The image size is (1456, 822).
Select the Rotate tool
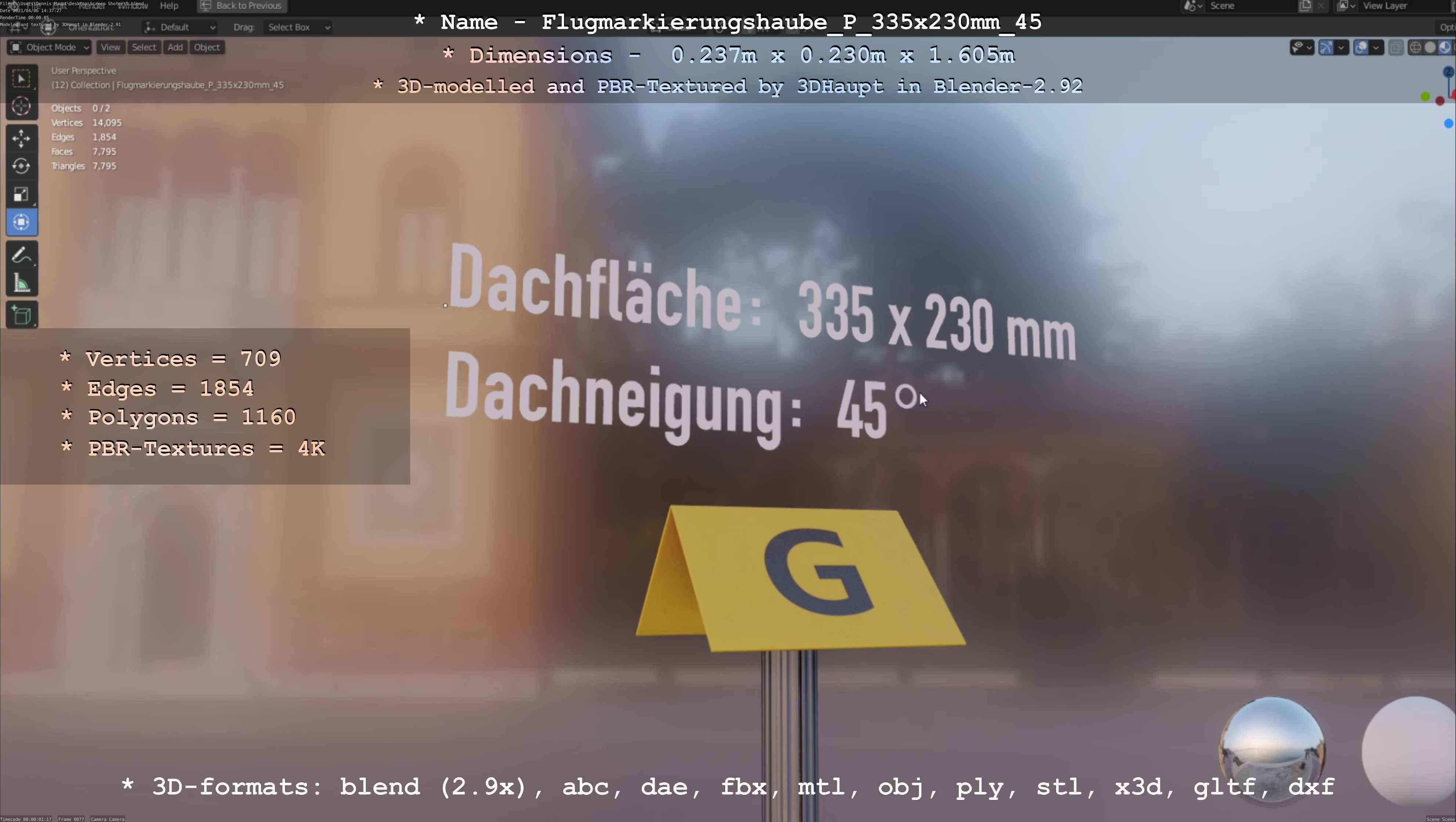click(21, 166)
